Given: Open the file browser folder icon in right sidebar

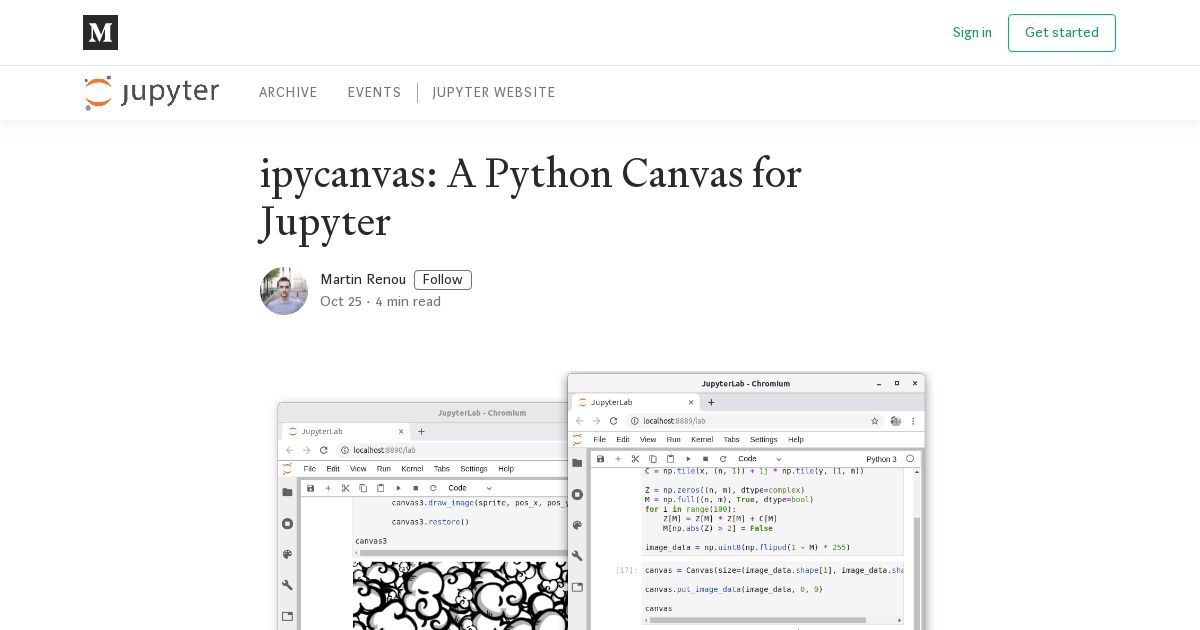Looking at the screenshot, I should coord(577,463).
